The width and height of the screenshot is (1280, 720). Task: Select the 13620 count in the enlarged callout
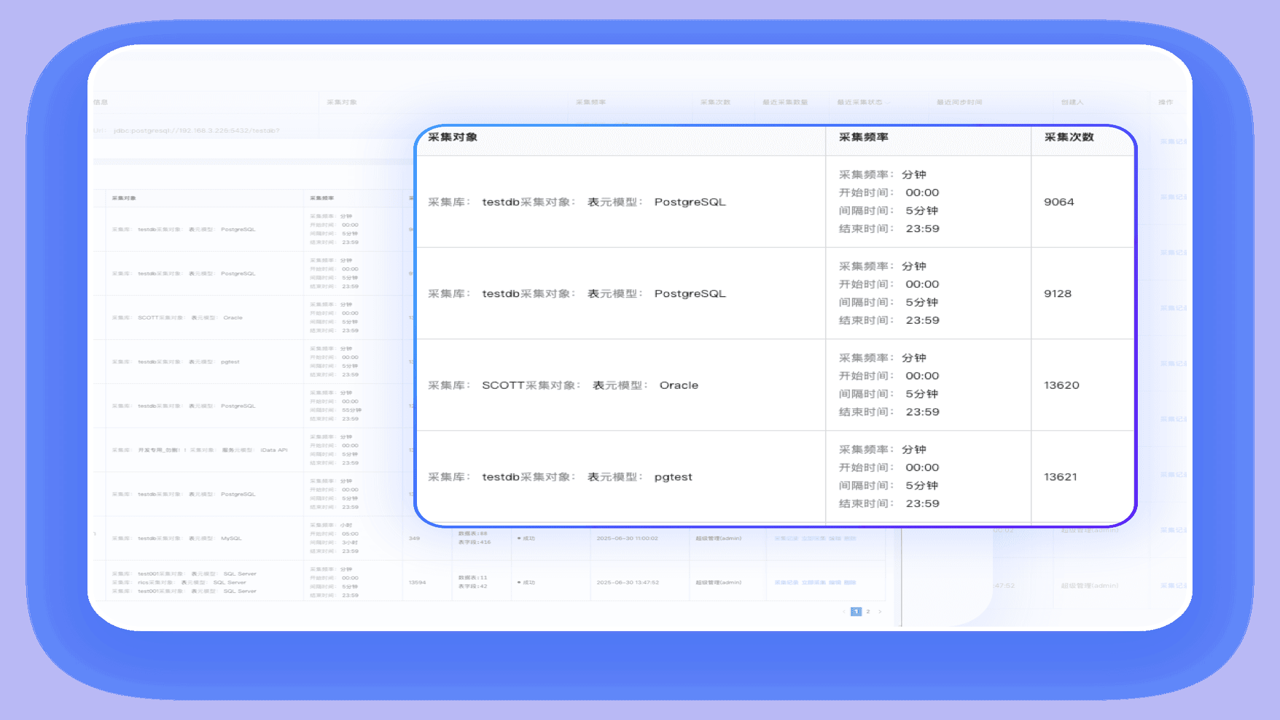click(1062, 385)
